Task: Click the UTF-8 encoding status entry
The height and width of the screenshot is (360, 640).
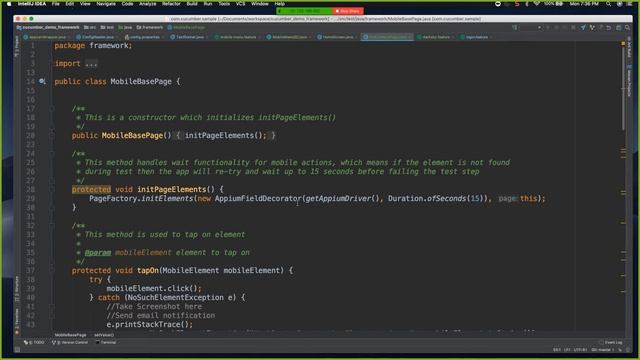Action: tap(580, 350)
